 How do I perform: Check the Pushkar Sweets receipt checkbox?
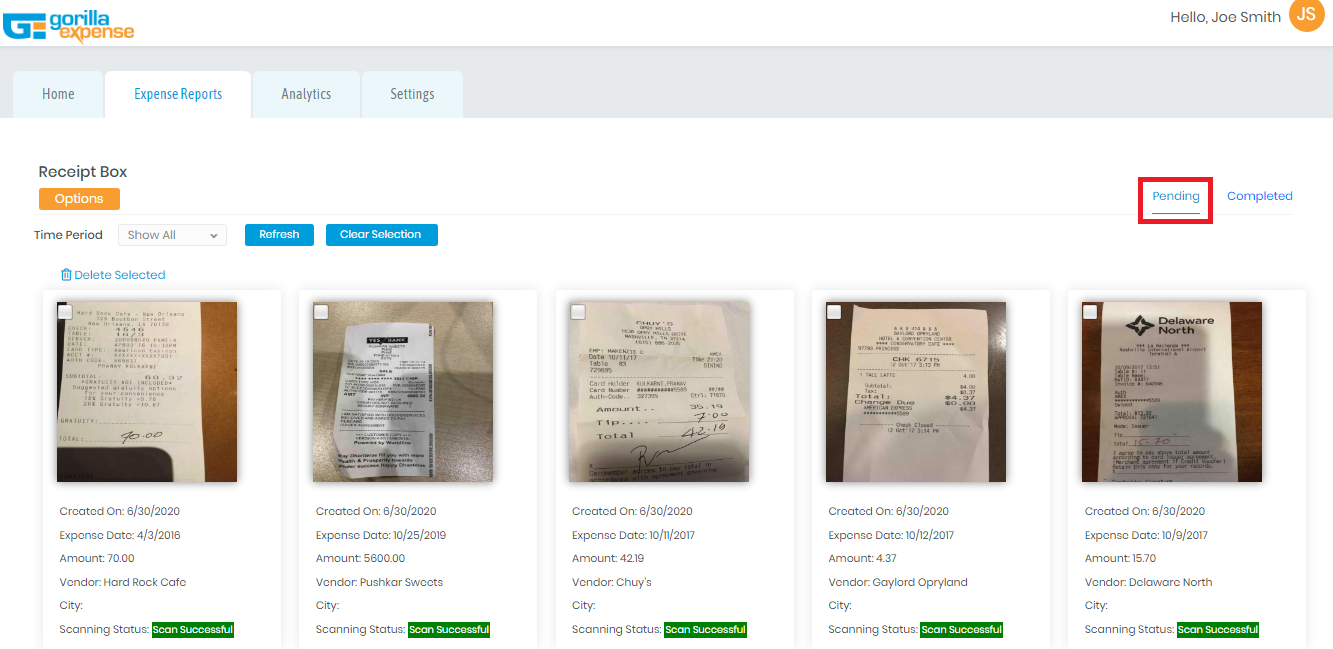[320, 312]
